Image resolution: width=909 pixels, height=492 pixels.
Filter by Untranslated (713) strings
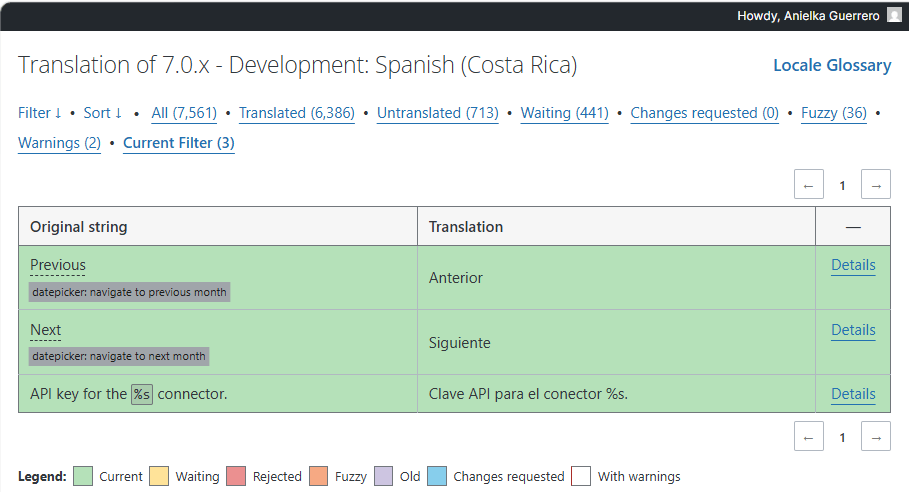point(437,113)
